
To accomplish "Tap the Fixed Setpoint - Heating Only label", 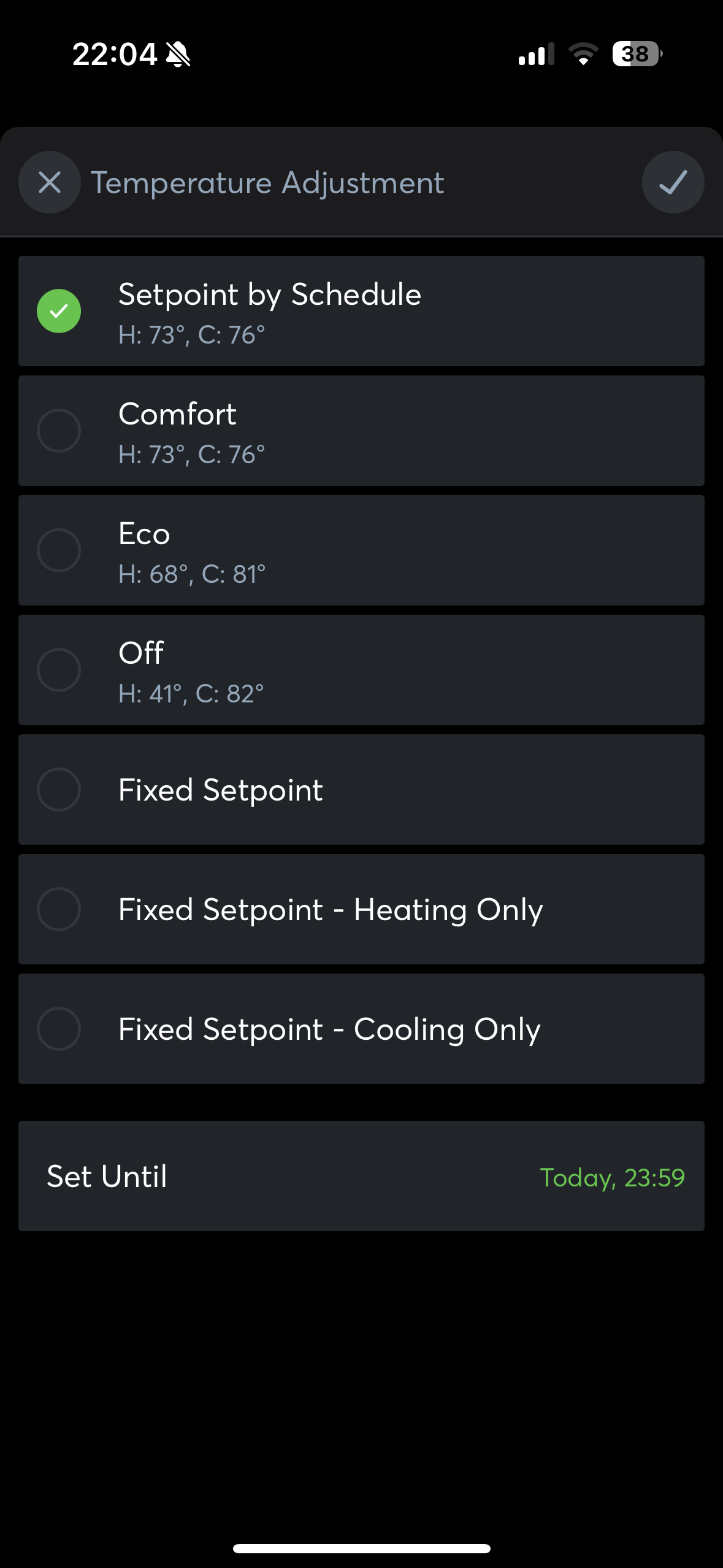I will pos(331,909).
